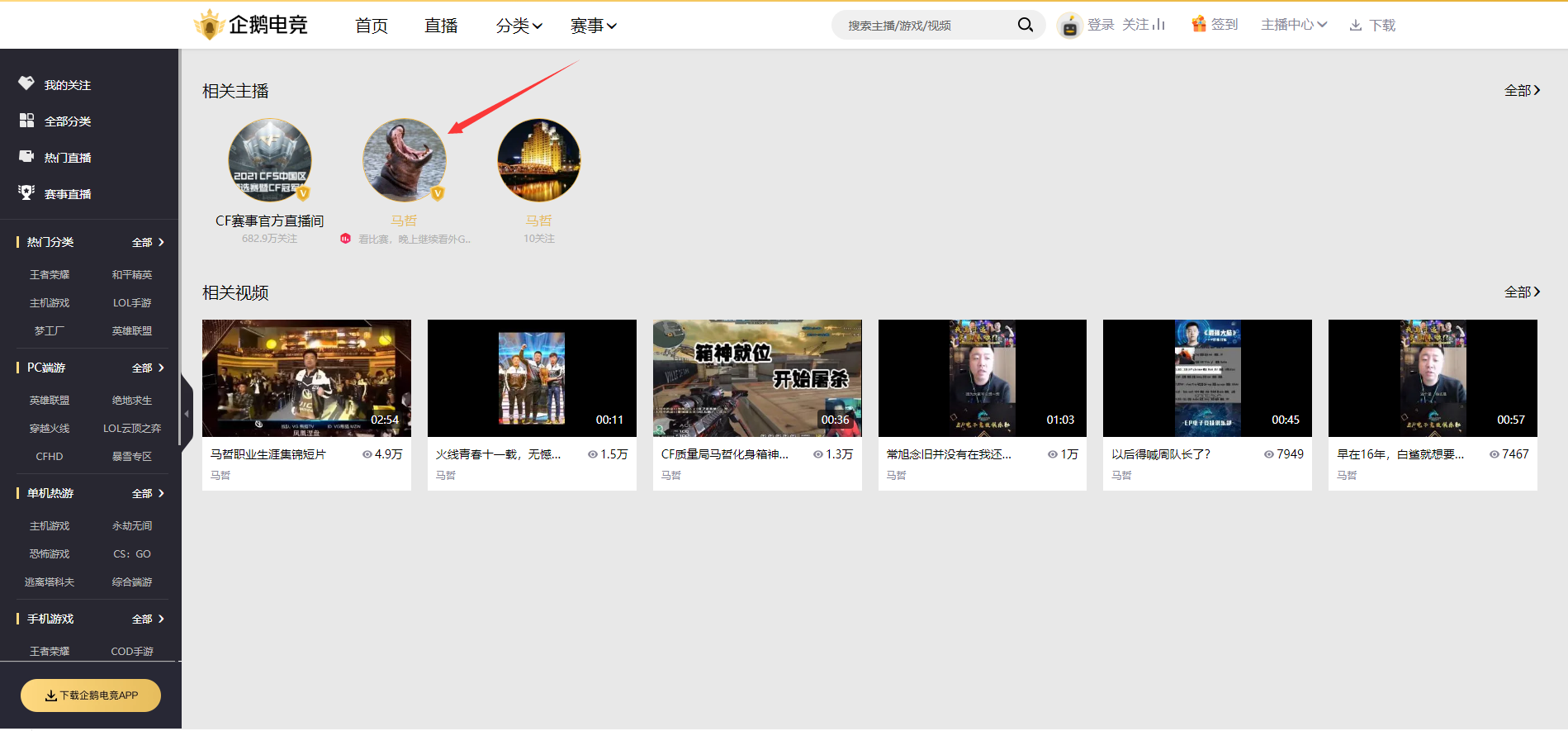1568x731 pixels.
Task: Expand 单机热游 全部 list
Action: (148, 493)
